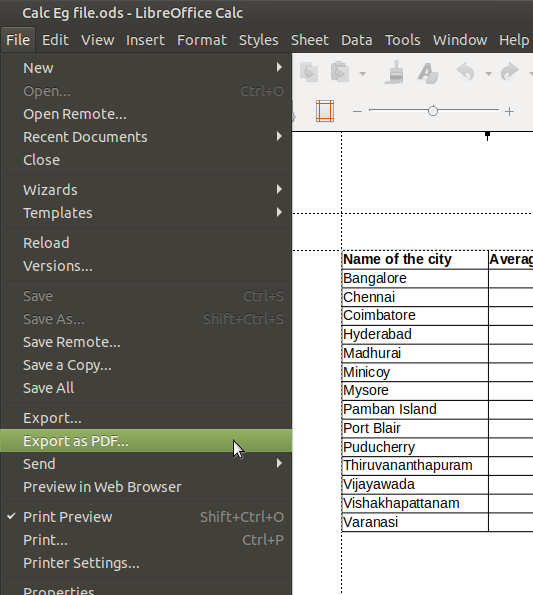Open the Window menu
533x595 pixels.
coord(460,40)
